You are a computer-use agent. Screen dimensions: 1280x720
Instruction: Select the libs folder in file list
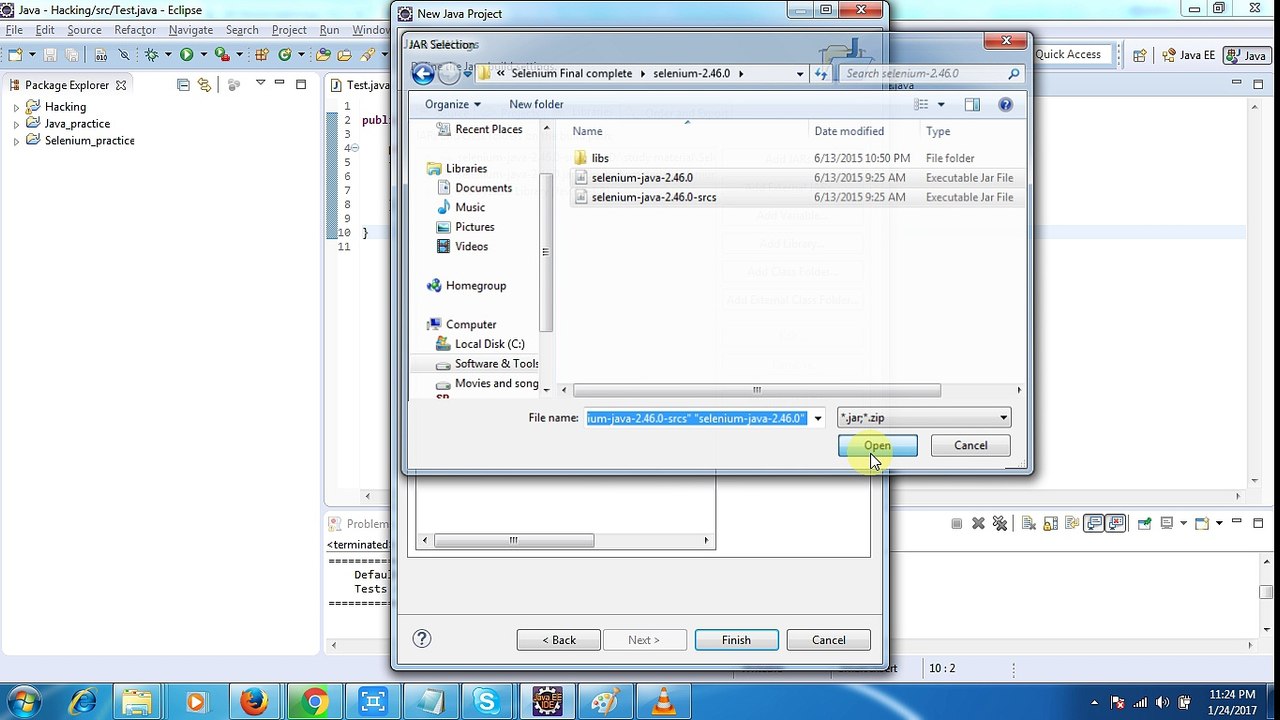point(600,158)
